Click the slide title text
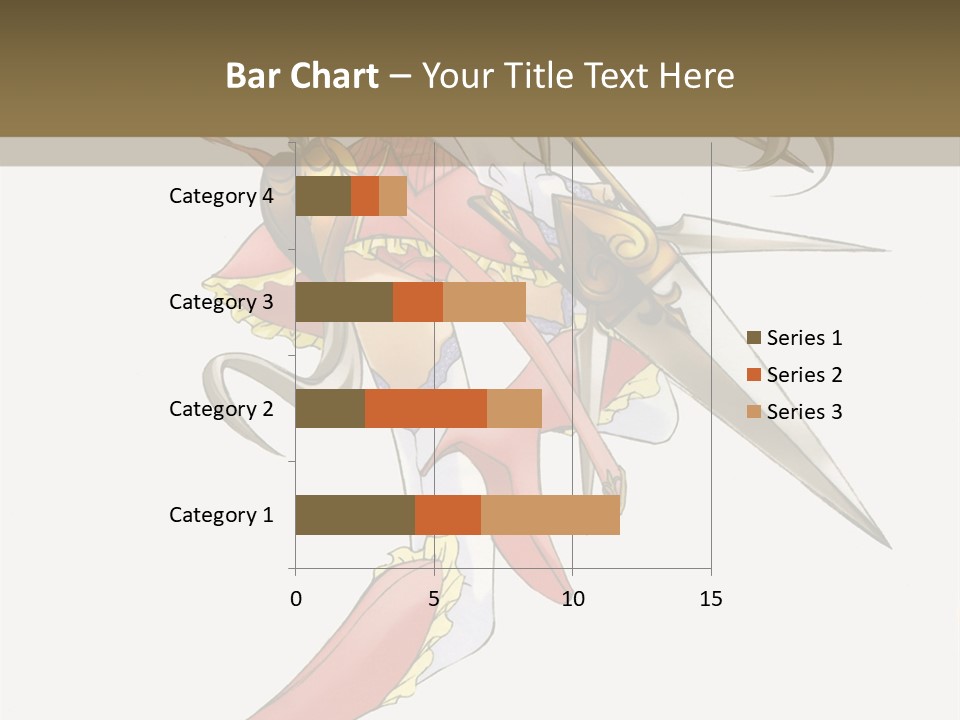Viewport: 960px width, 720px height. click(480, 75)
